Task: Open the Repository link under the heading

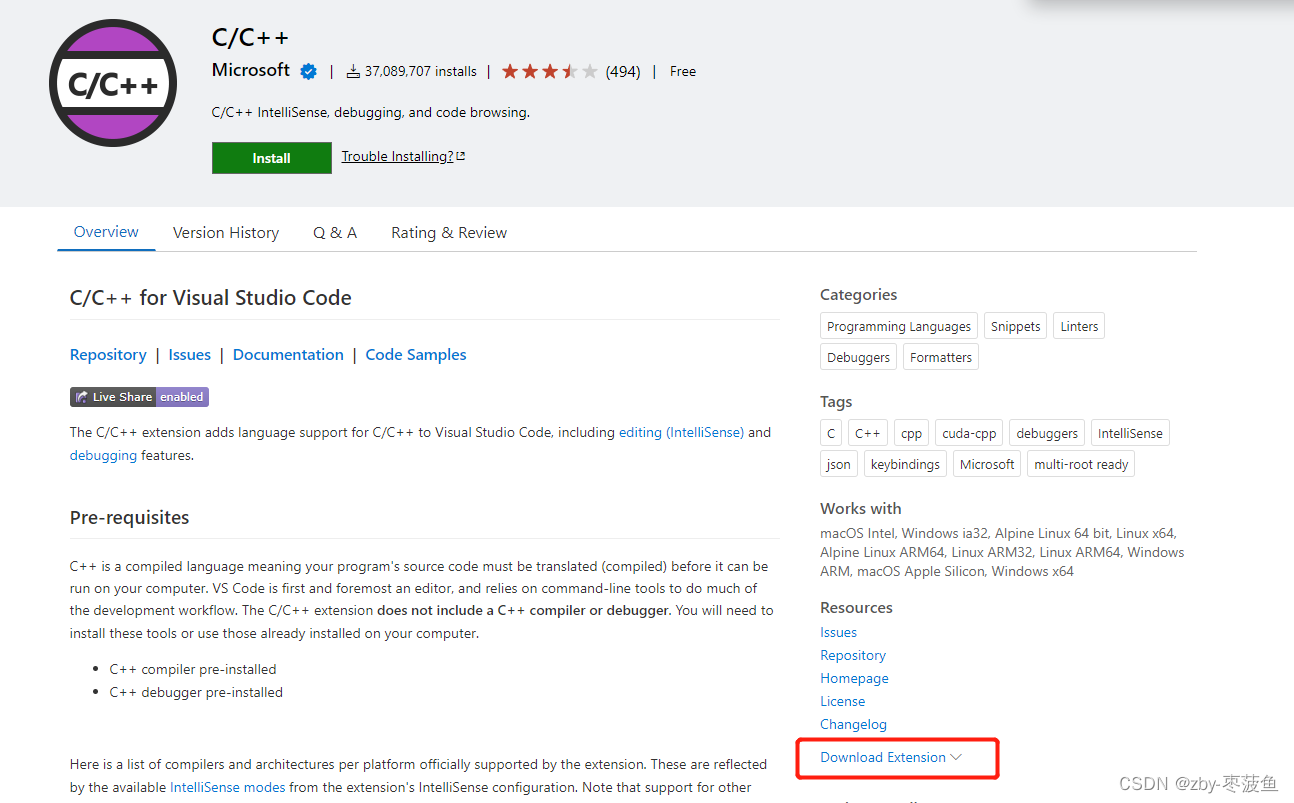Action: [x=108, y=355]
